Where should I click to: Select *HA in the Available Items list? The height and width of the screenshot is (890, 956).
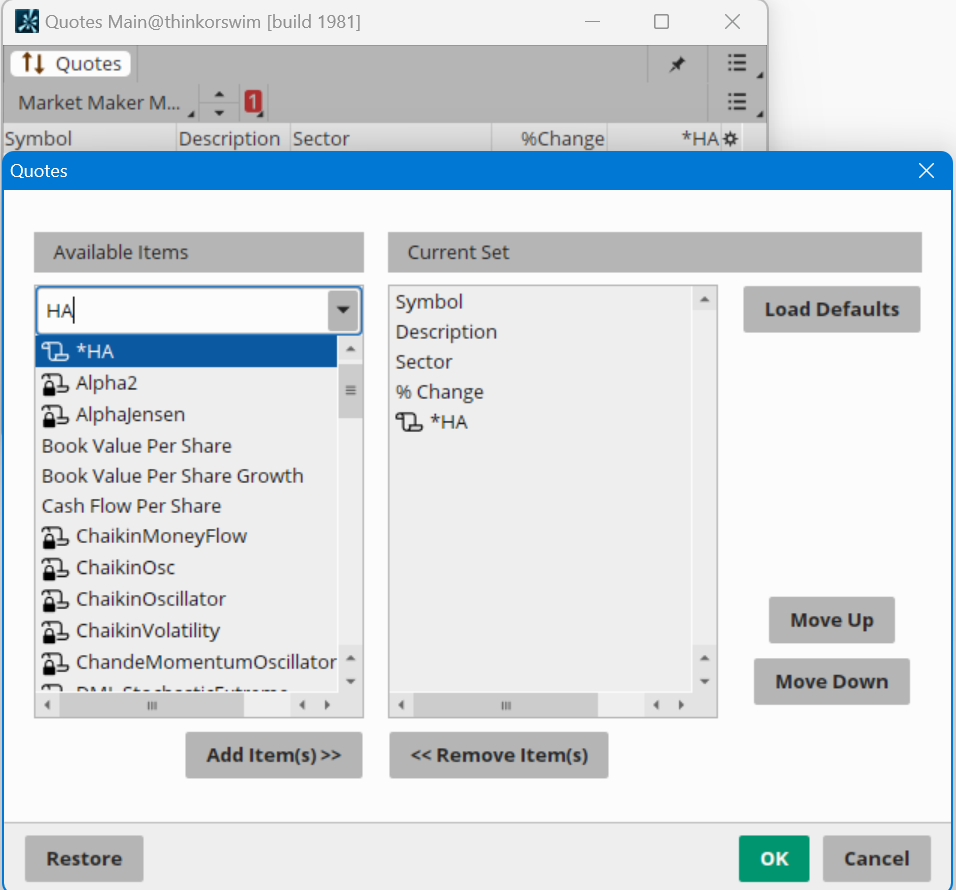(x=187, y=352)
